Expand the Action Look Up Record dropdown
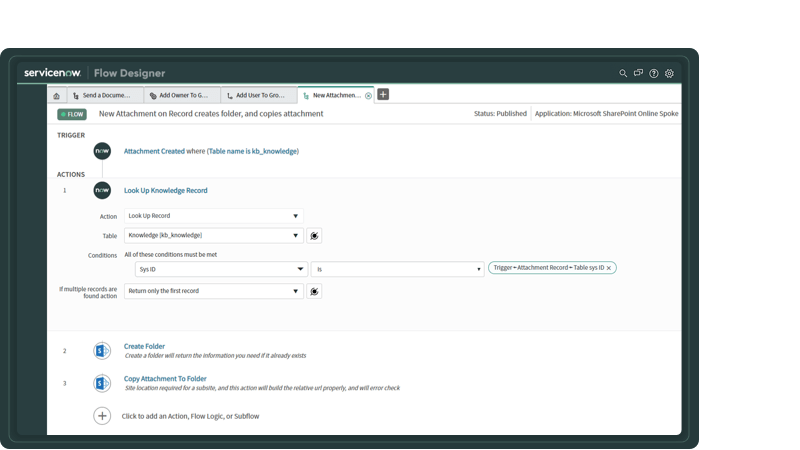This screenshot has width=800, height=450. tap(214, 216)
